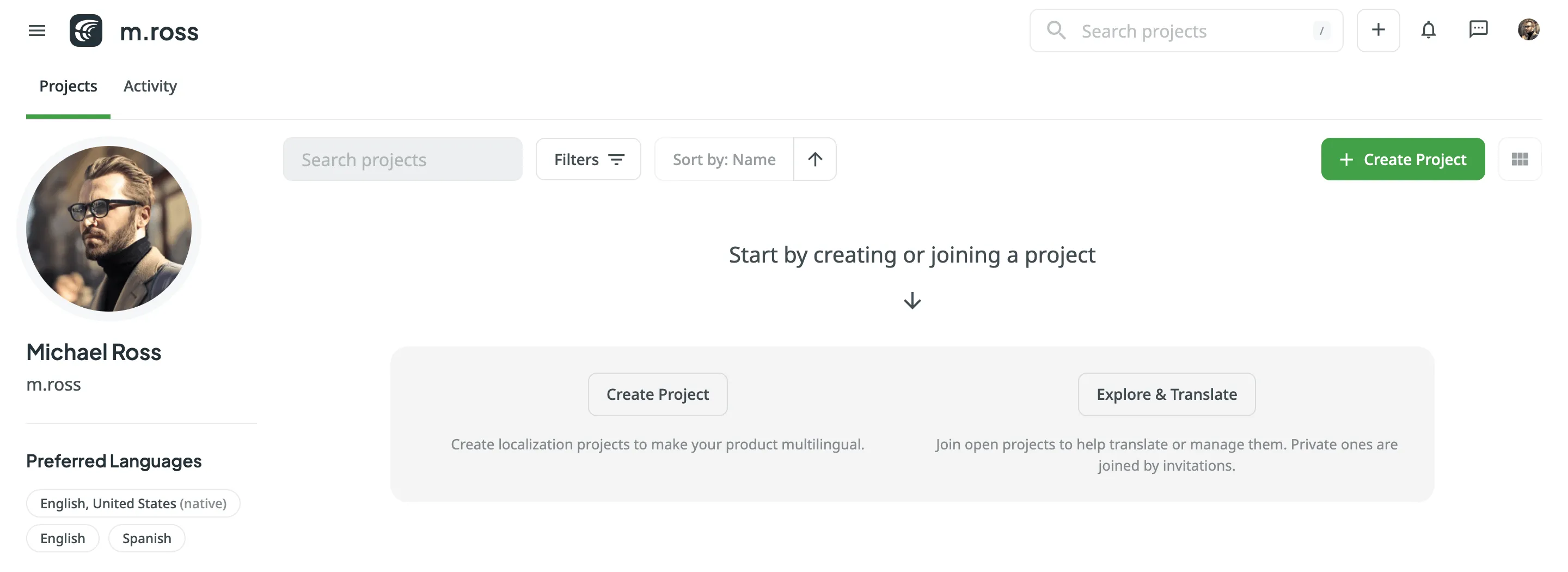The width and height of the screenshot is (1568, 572).
Task: Toggle the sort direction arrow
Action: (815, 159)
